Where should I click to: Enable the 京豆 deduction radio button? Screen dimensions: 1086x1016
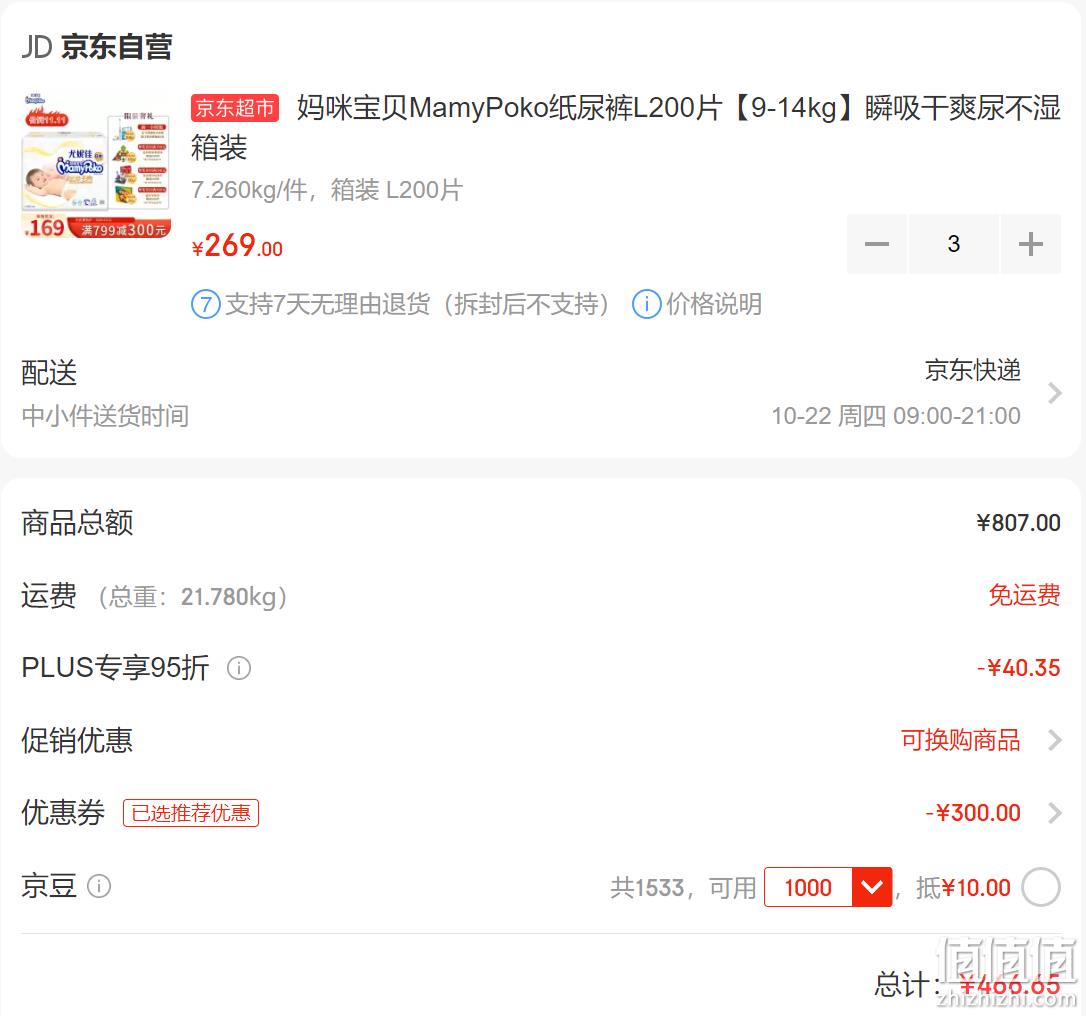(x=1041, y=887)
